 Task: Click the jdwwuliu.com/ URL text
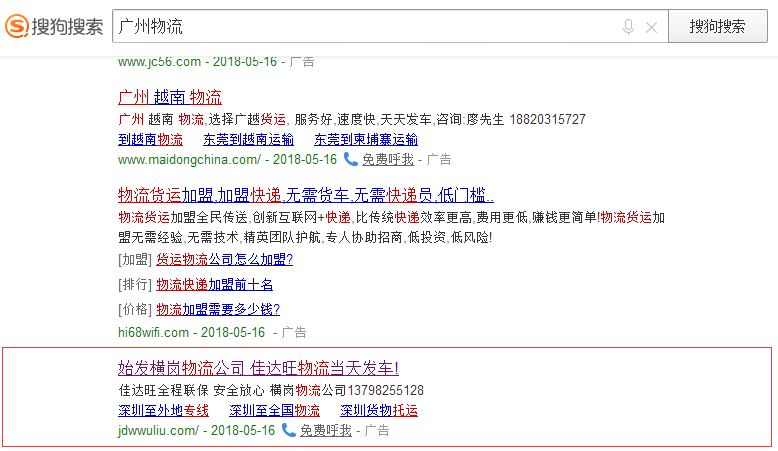click(x=158, y=430)
